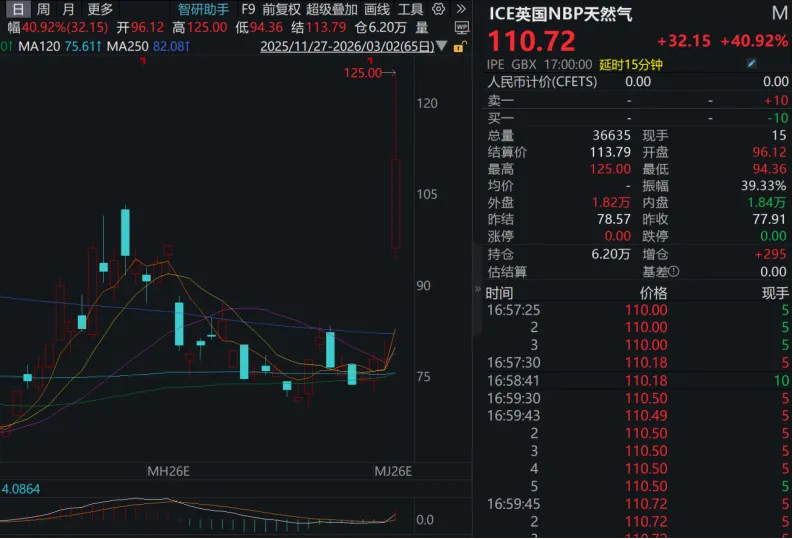Click the orange unlock padlock icon
The image size is (793, 539).
point(459,46)
